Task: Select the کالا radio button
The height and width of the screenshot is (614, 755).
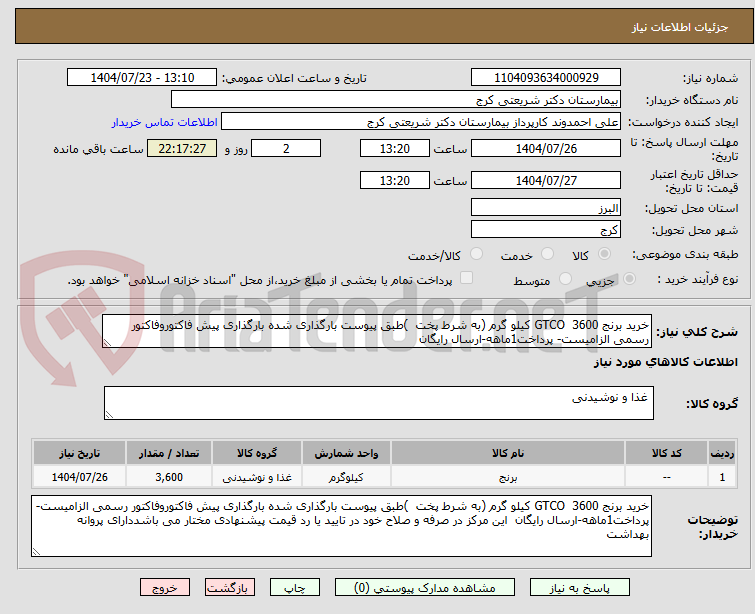Action: click(604, 254)
